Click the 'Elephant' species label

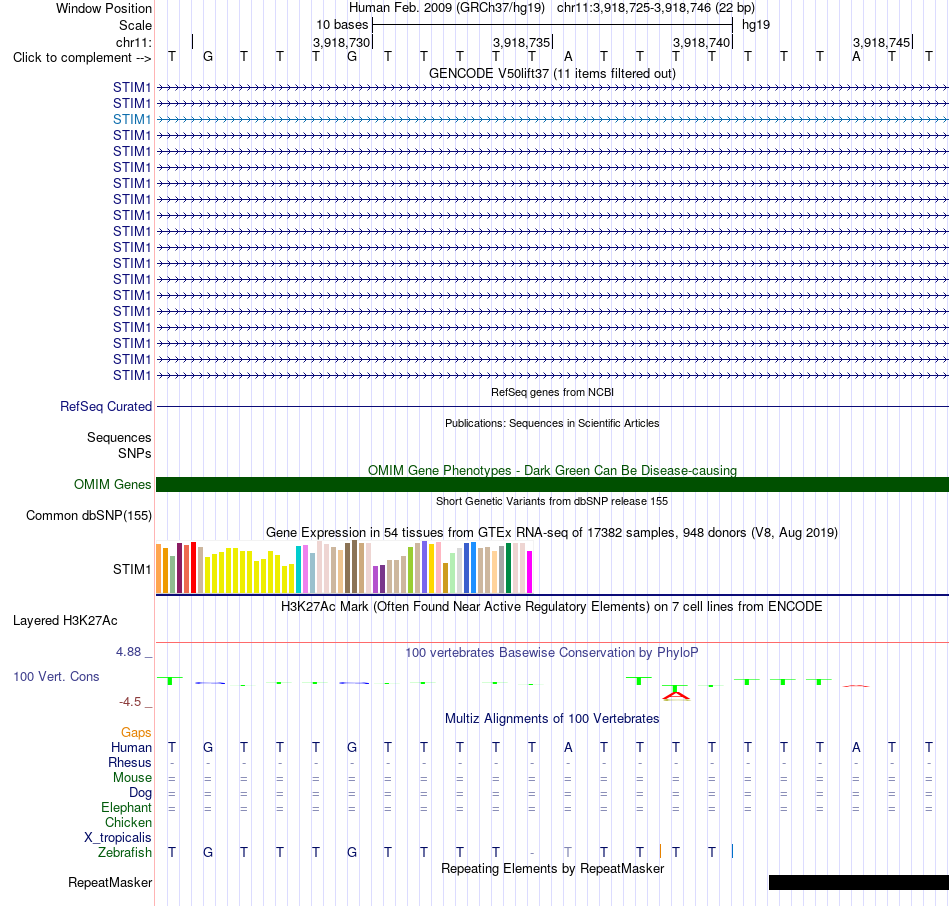[x=126, y=808]
